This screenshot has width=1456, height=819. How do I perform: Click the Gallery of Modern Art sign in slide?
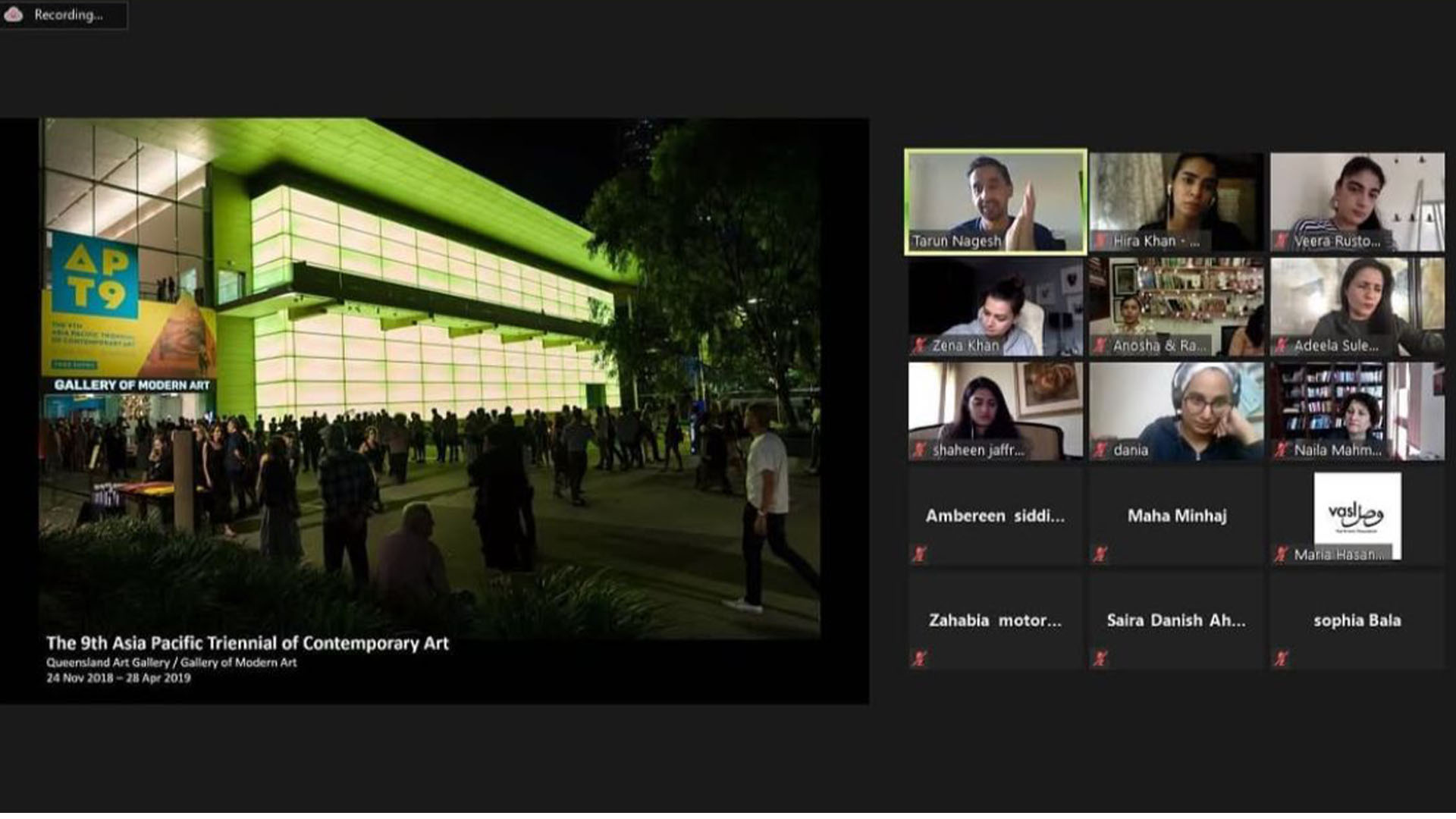pyautogui.click(x=132, y=385)
